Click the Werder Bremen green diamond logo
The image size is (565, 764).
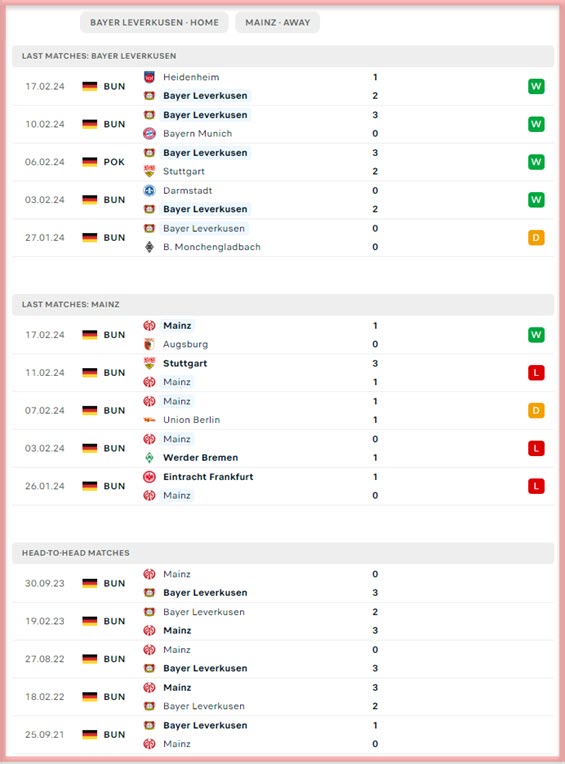click(x=150, y=458)
